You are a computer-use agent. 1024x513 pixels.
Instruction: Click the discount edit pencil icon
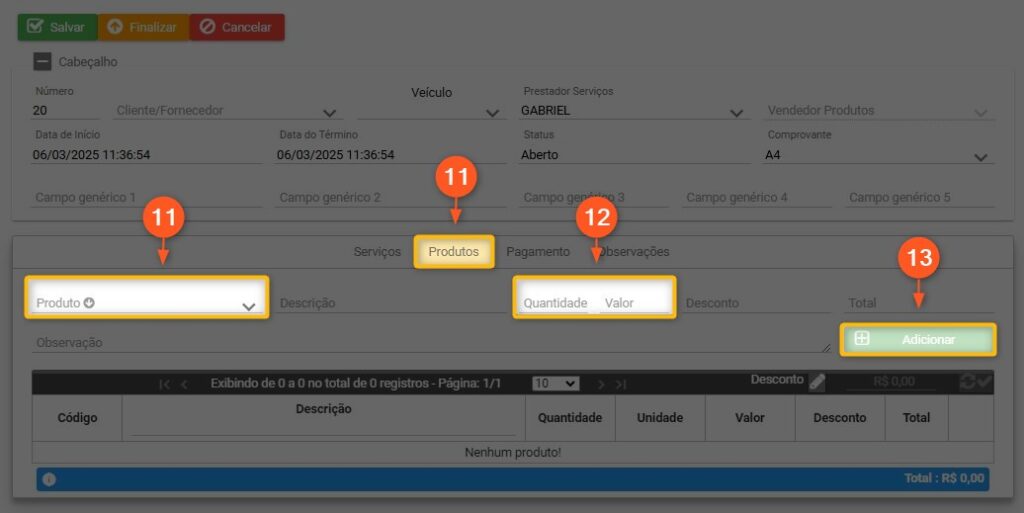tap(817, 381)
